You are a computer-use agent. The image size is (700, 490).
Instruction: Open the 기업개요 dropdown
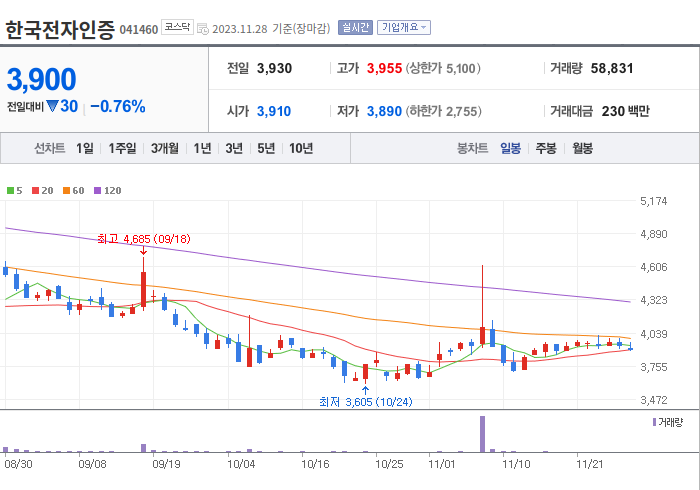404,28
